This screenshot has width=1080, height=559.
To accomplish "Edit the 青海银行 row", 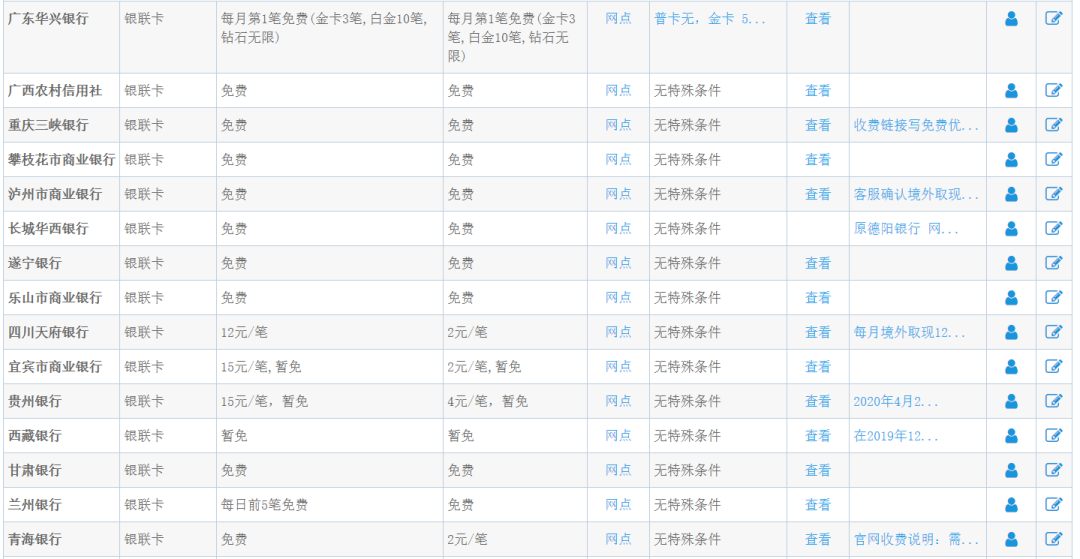I will (1054, 538).
